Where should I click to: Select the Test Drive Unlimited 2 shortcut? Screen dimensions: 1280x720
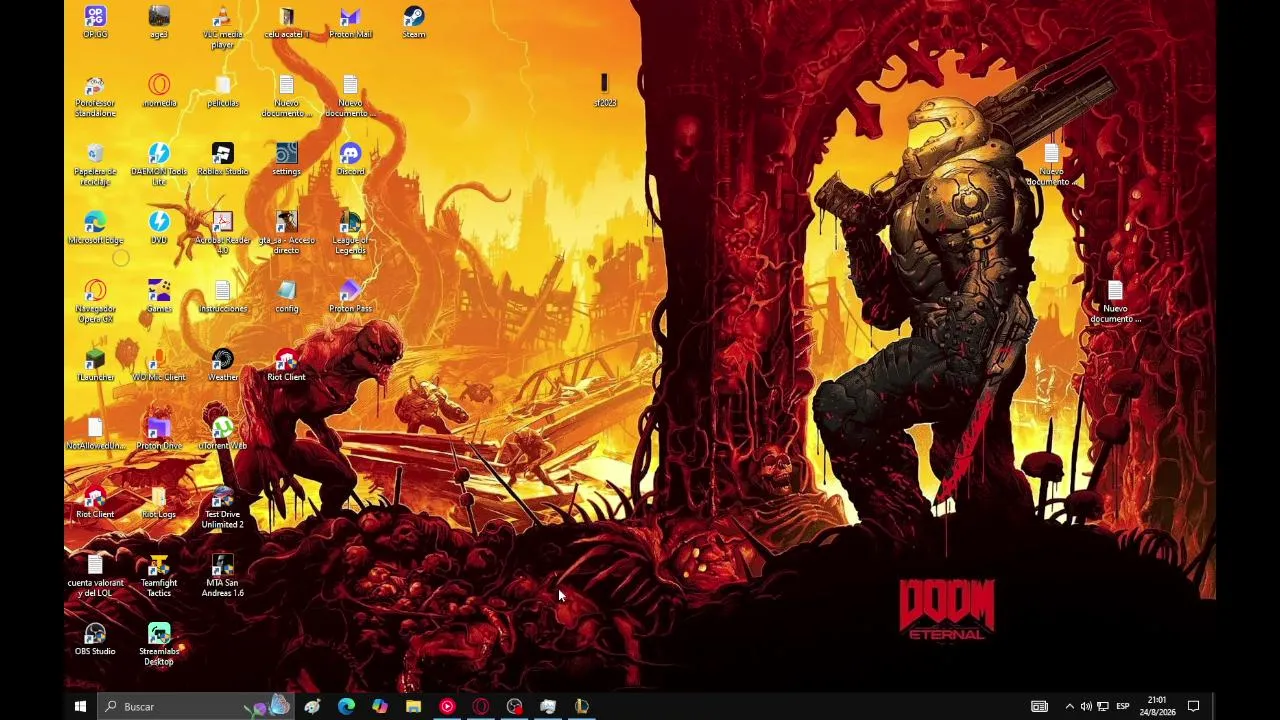pyautogui.click(x=222, y=507)
